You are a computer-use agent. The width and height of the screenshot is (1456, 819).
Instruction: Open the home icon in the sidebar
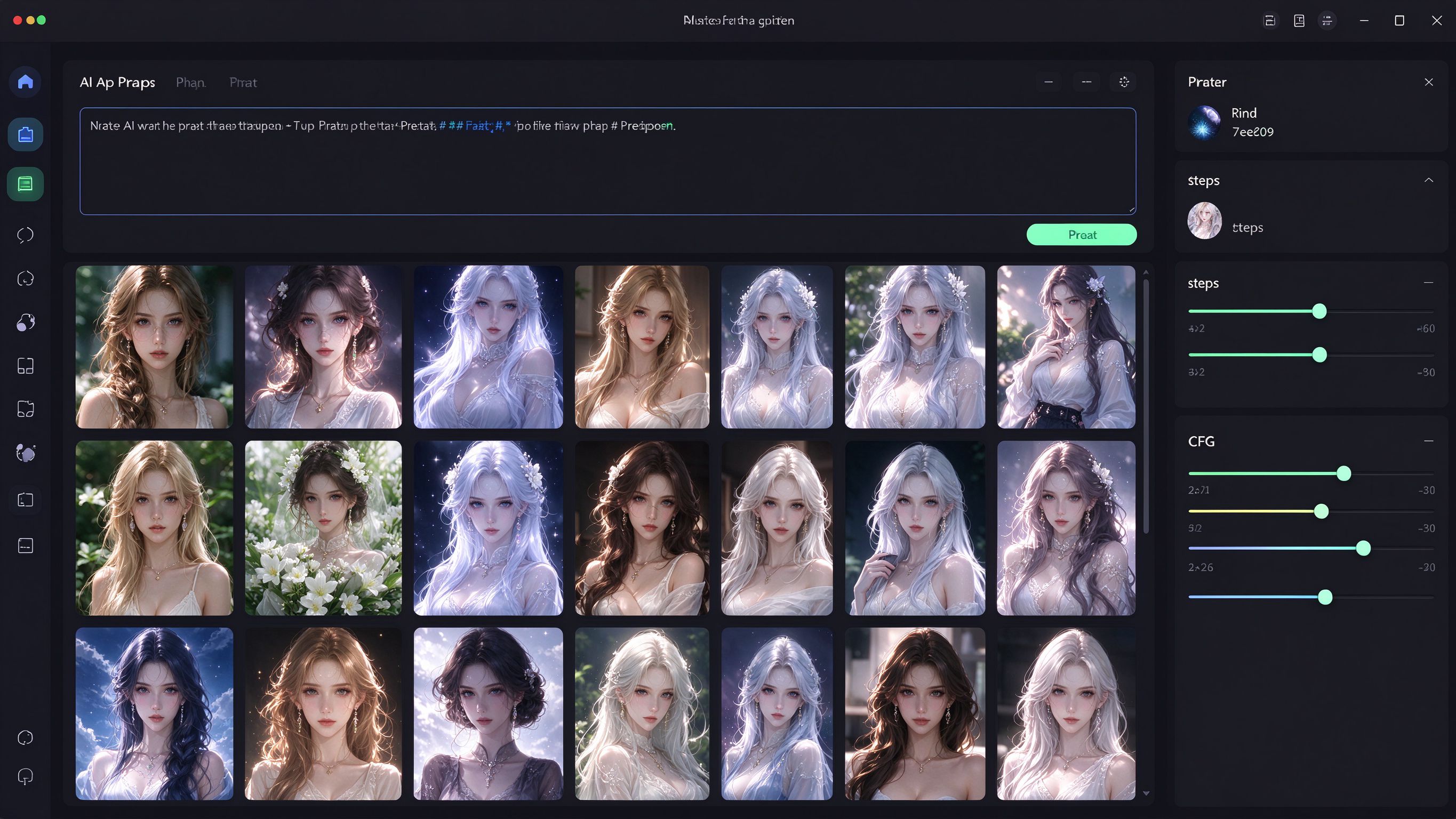click(x=26, y=82)
